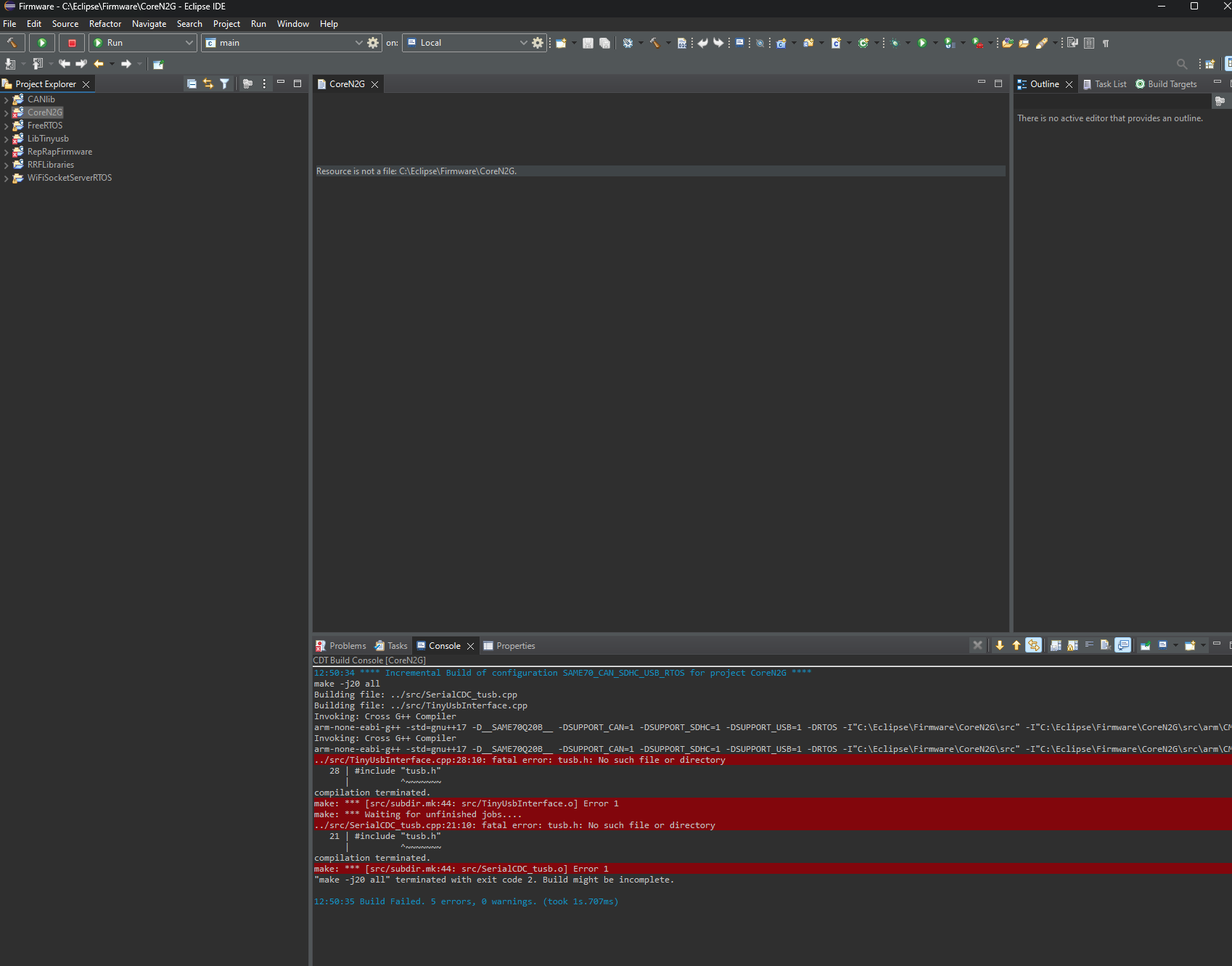Viewport: 1232px width, 966px height.
Task: Open the Display Selected Console dropdown arrow
Action: [1175, 645]
